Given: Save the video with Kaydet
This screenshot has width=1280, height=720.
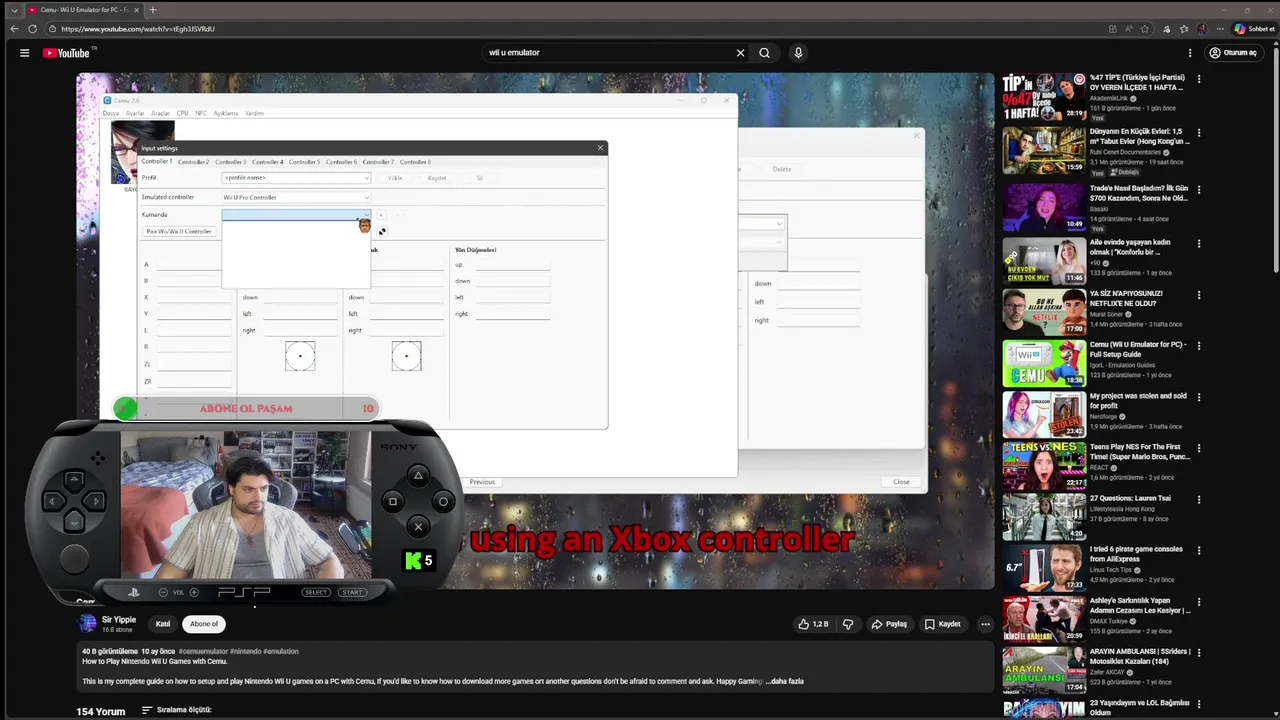Looking at the screenshot, I should (942, 624).
